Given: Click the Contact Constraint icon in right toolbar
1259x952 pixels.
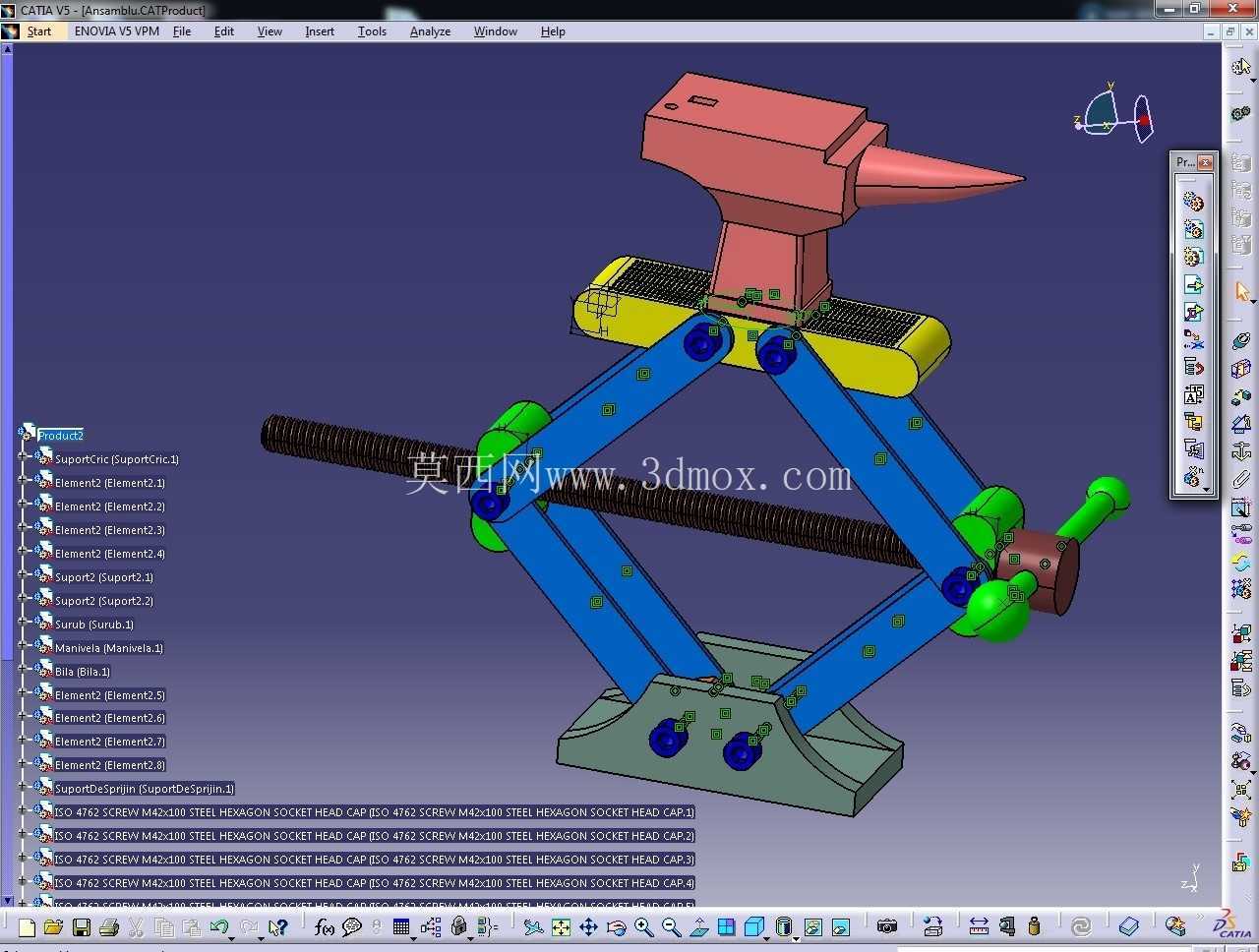Looking at the screenshot, I should (x=1241, y=369).
